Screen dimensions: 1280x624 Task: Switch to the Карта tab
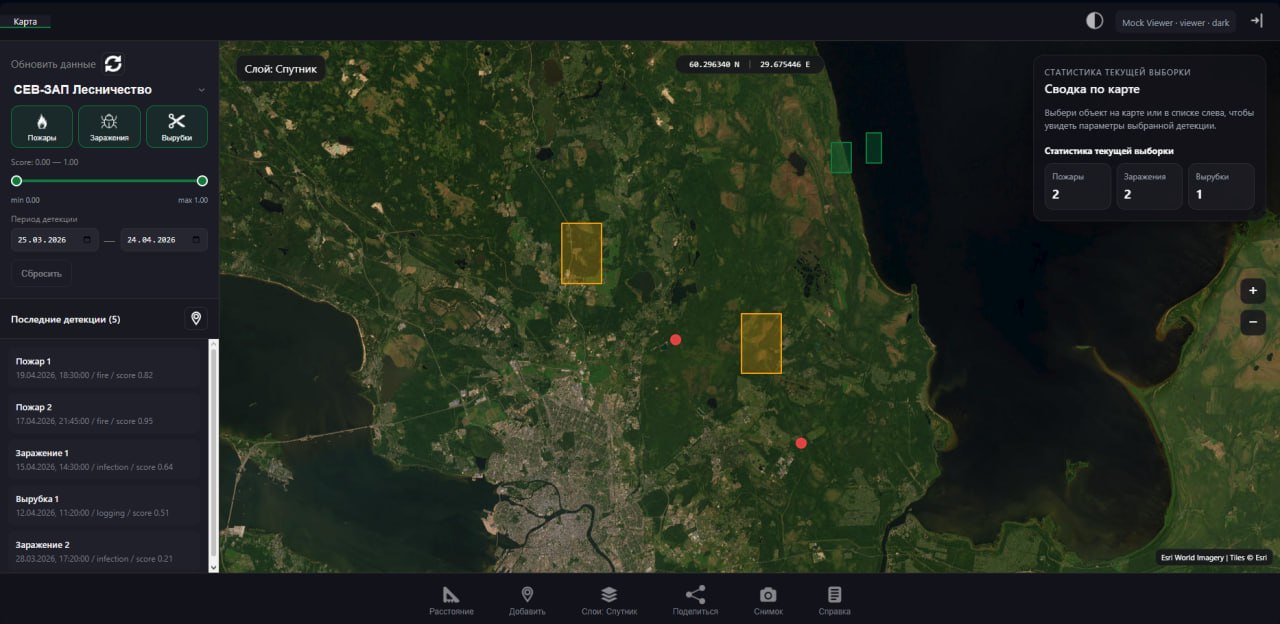(25, 21)
